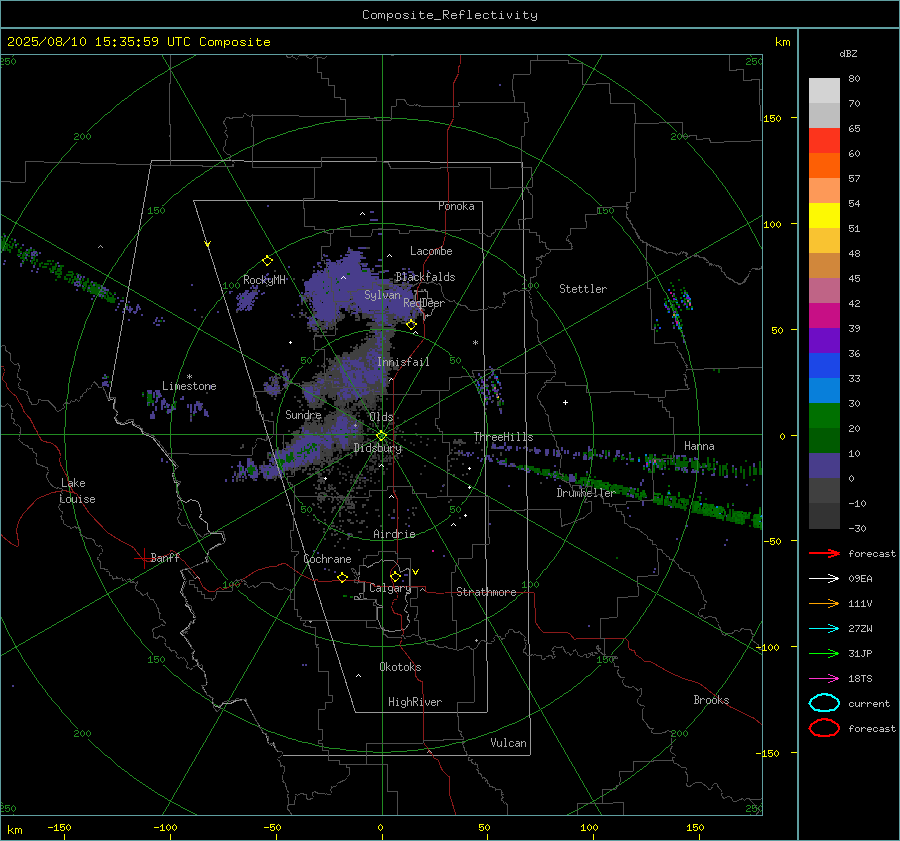Click the ThreeHills town label
The image size is (900, 841).
pos(503,437)
